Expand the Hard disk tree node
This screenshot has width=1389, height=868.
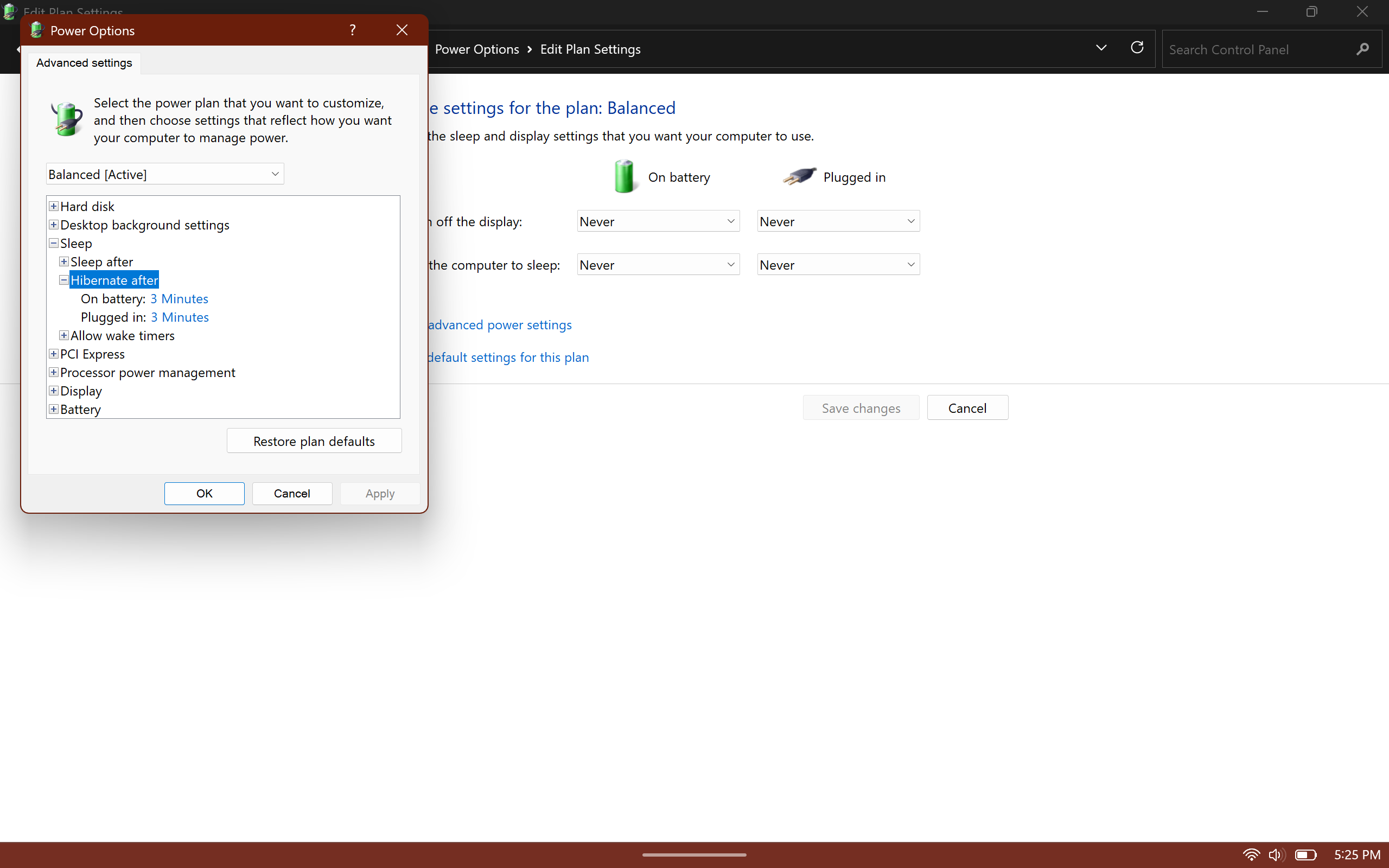click(x=53, y=206)
